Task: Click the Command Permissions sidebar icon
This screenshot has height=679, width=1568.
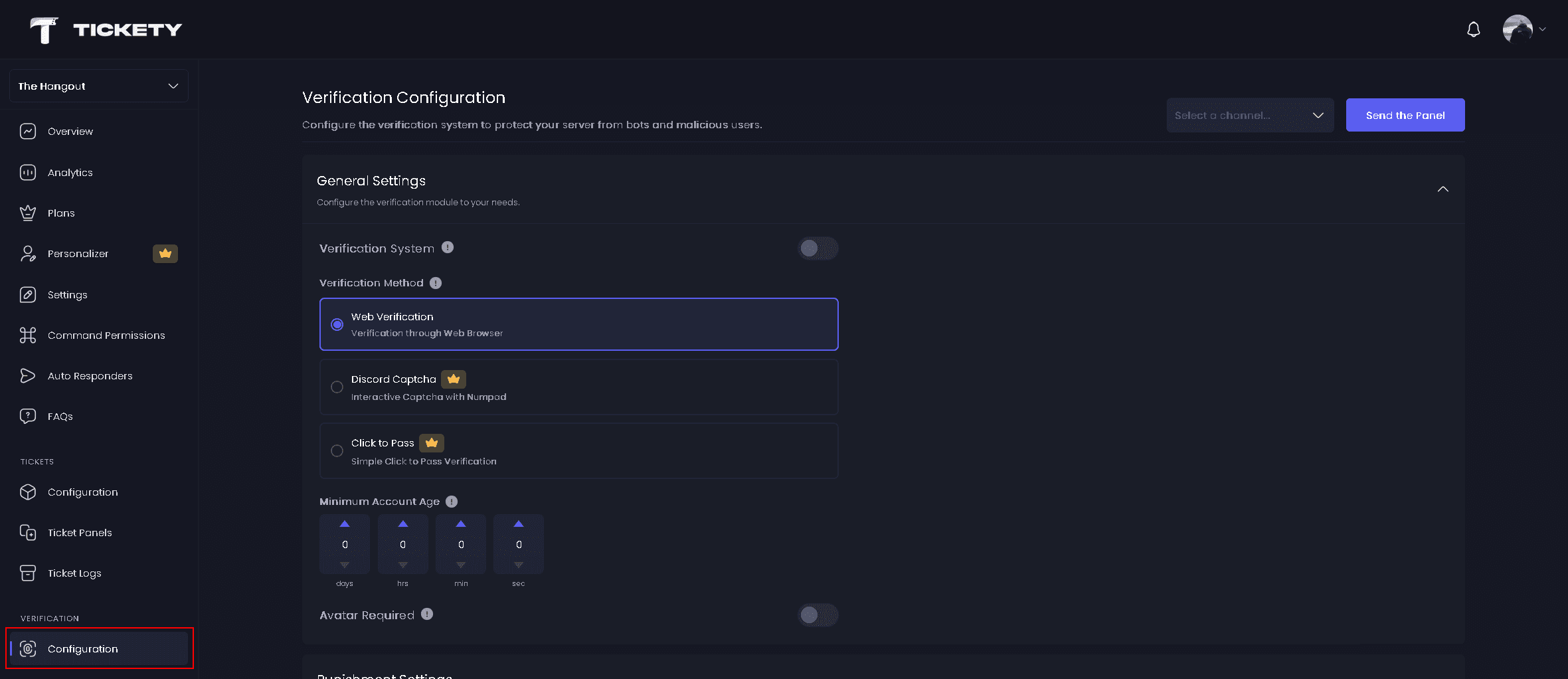Action: pyautogui.click(x=28, y=336)
